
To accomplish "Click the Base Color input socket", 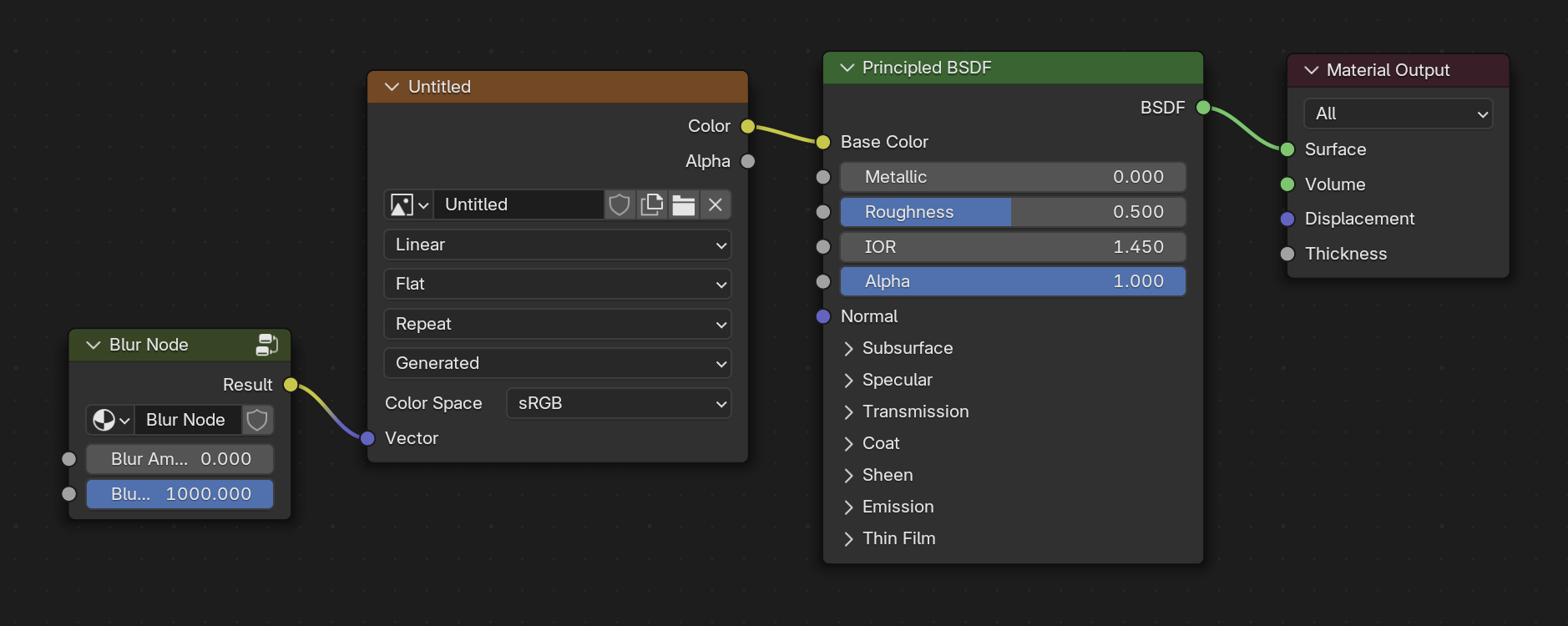I will (823, 143).
